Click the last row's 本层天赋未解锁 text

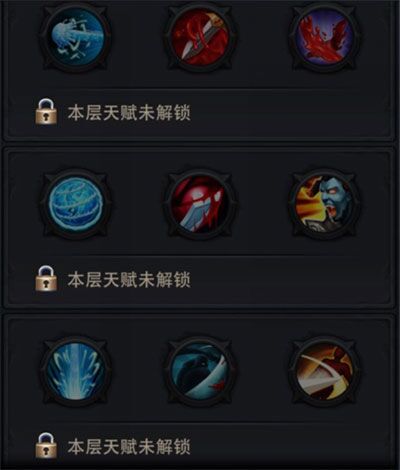tap(129, 447)
